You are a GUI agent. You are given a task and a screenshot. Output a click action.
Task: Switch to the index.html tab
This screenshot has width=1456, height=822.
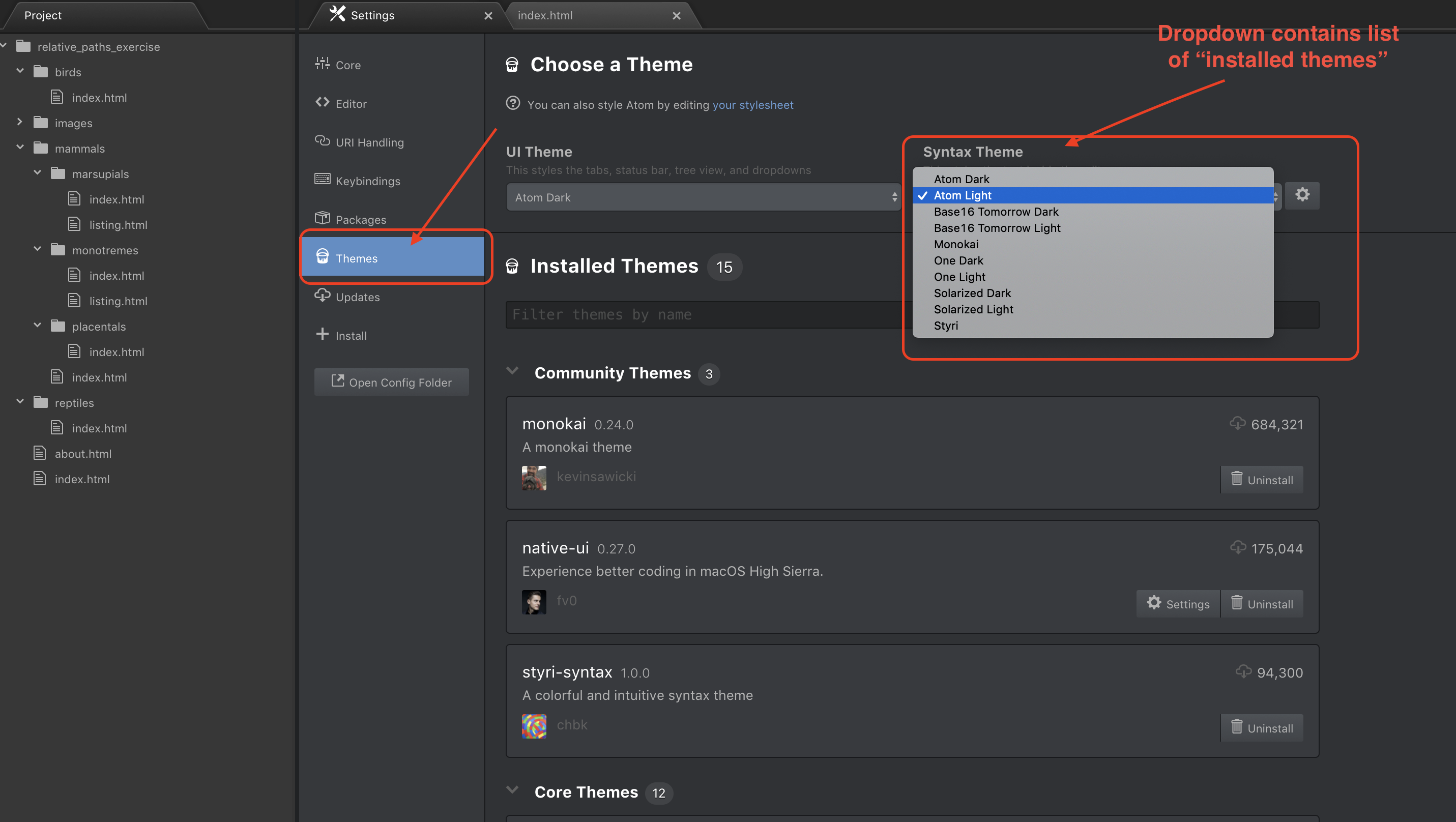pyautogui.click(x=545, y=15)
